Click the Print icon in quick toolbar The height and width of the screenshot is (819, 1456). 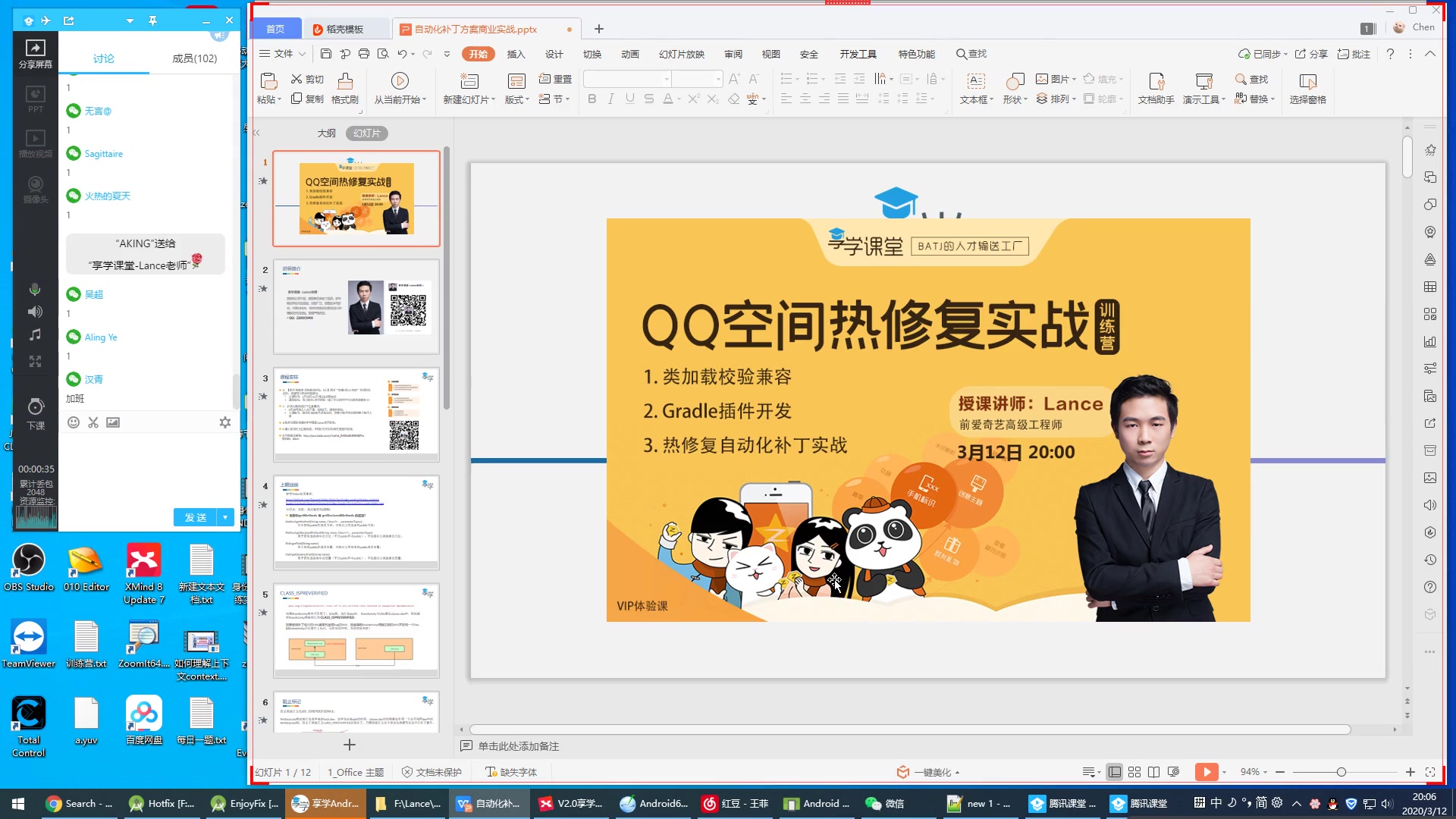(x=364, y=54)
